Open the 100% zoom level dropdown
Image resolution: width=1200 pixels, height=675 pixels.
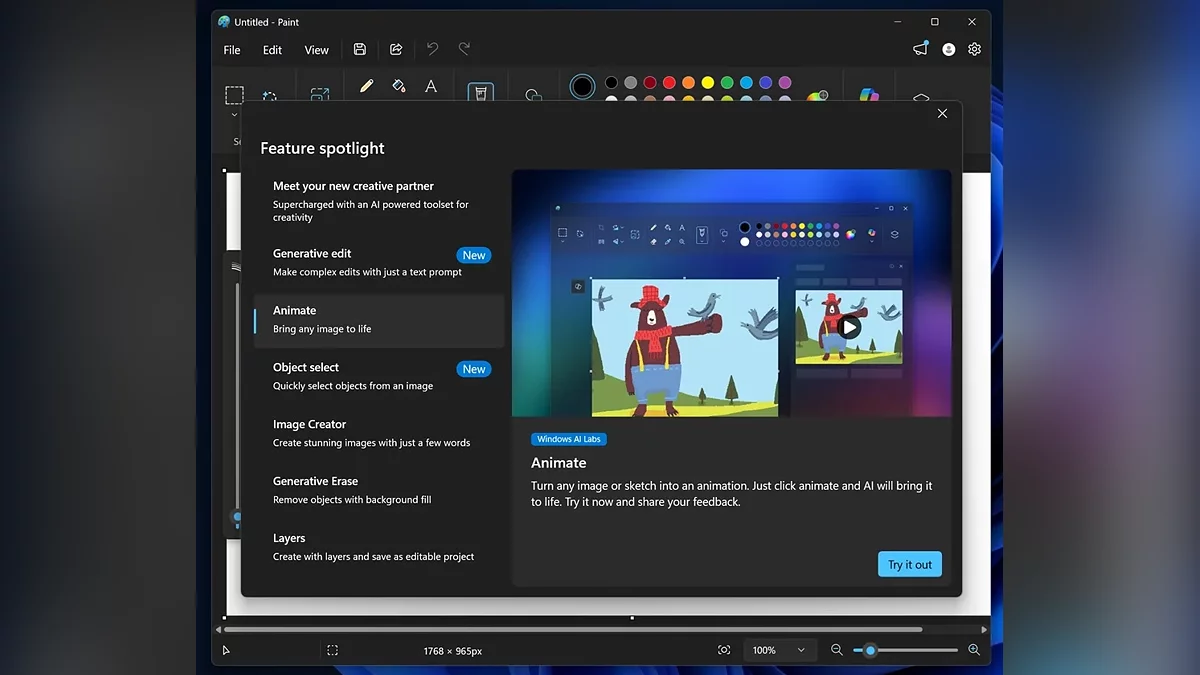(778, 650)
